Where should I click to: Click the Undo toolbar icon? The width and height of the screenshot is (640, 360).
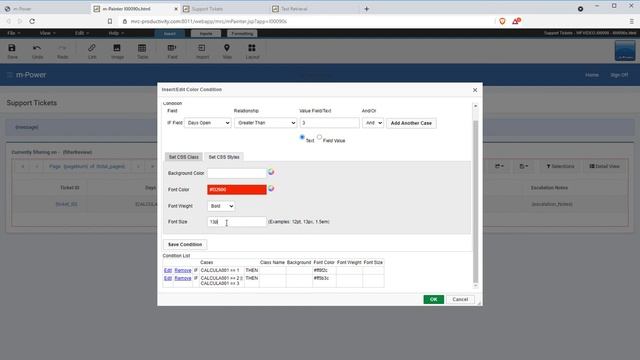(x=37, y=51)
